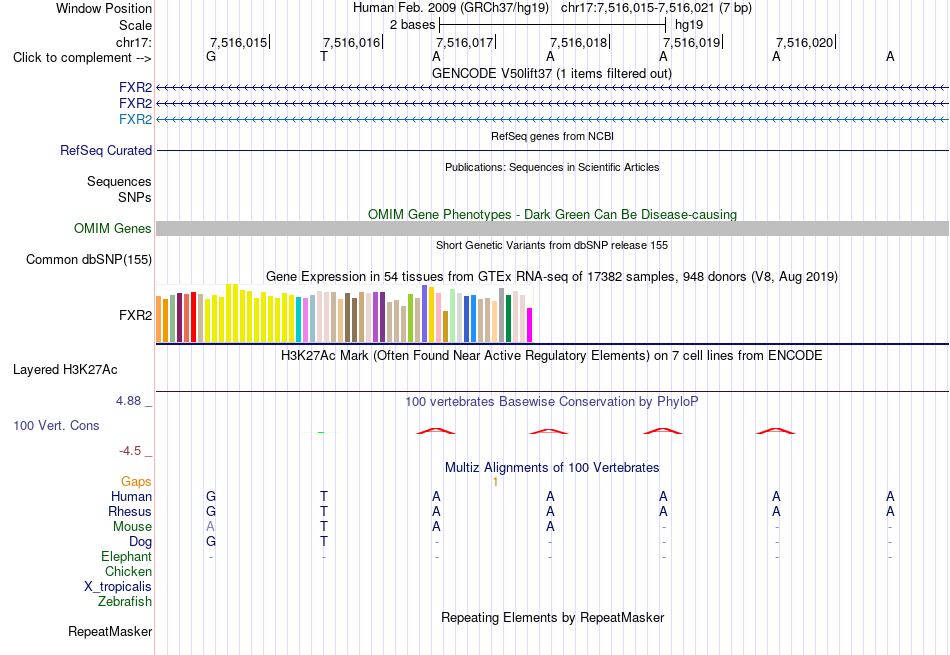
Task: Select the Human species label
Action: [131, 496]
